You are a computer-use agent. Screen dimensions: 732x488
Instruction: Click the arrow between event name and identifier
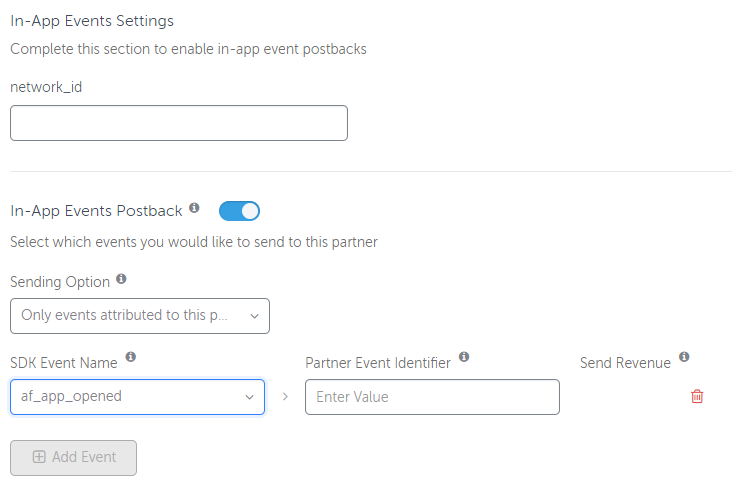(x=285, y=397)
